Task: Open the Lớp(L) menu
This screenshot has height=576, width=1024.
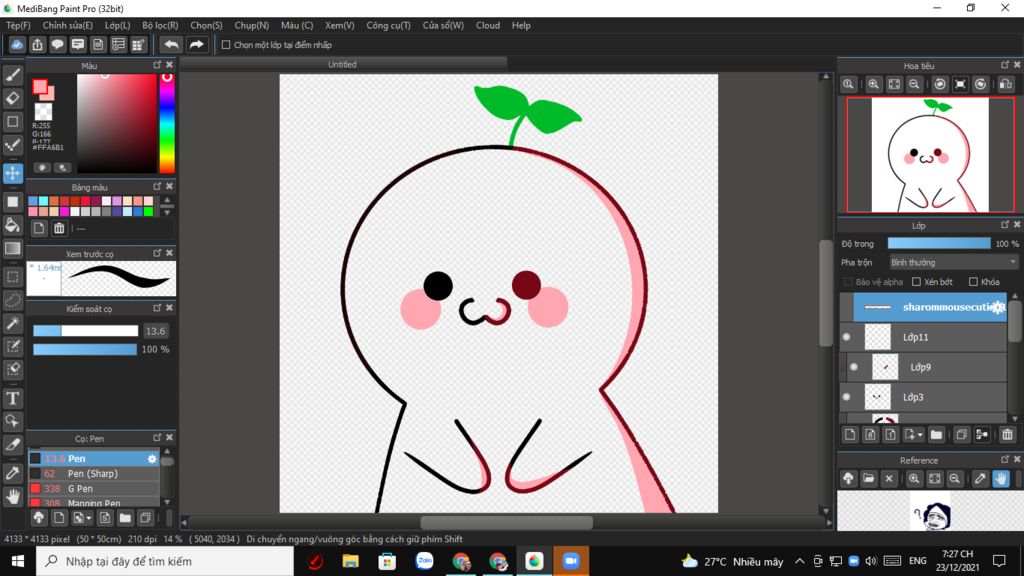Action: tap(118, 25)
